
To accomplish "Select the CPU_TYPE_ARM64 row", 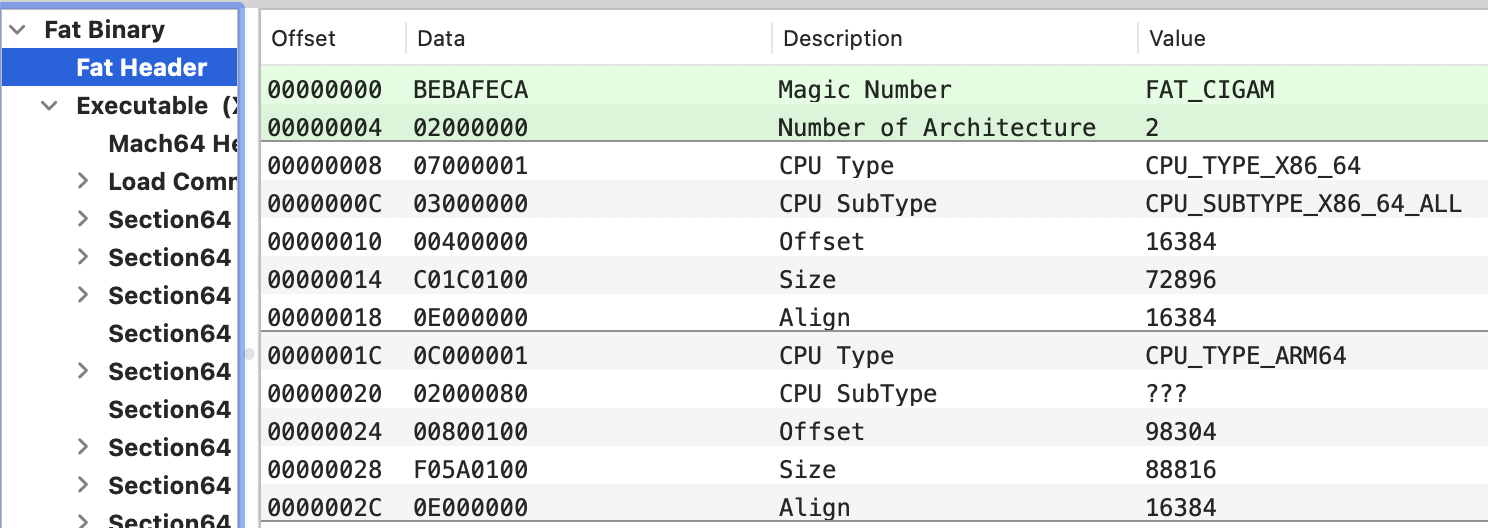I will tap(836, 356).
